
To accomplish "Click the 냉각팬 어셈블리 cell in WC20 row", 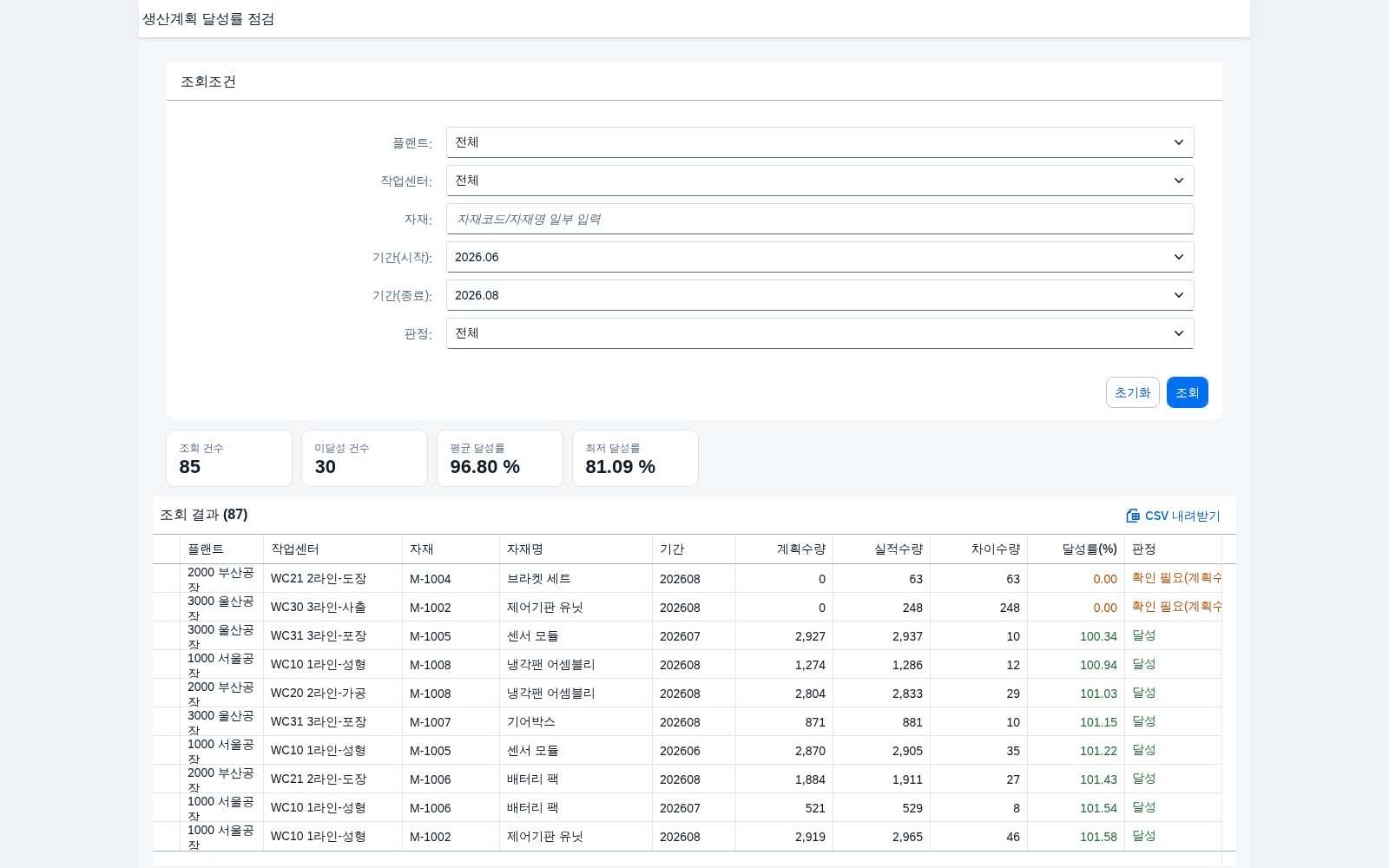I will [576, 694].
